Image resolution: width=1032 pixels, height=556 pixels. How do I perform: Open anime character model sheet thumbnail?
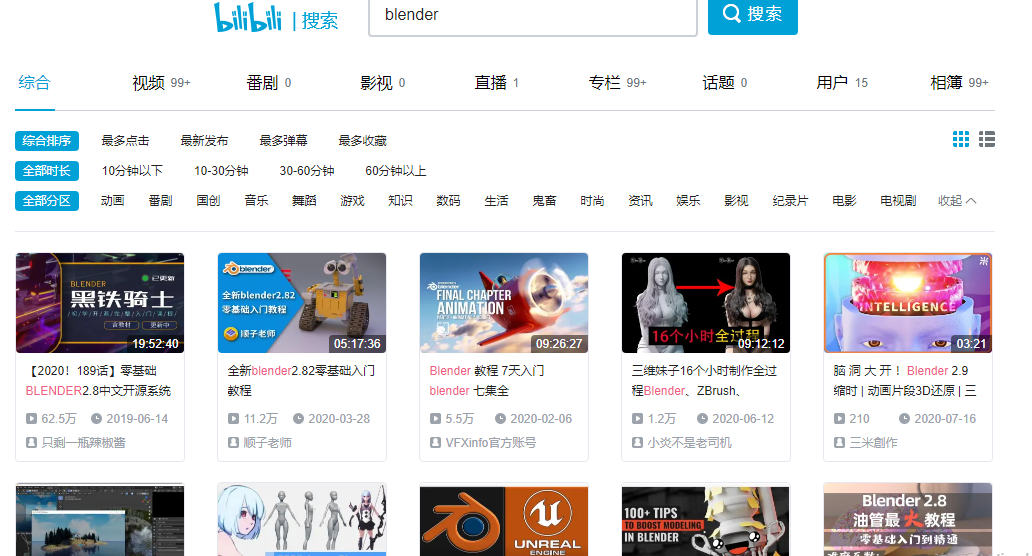[x=302, y=520]
